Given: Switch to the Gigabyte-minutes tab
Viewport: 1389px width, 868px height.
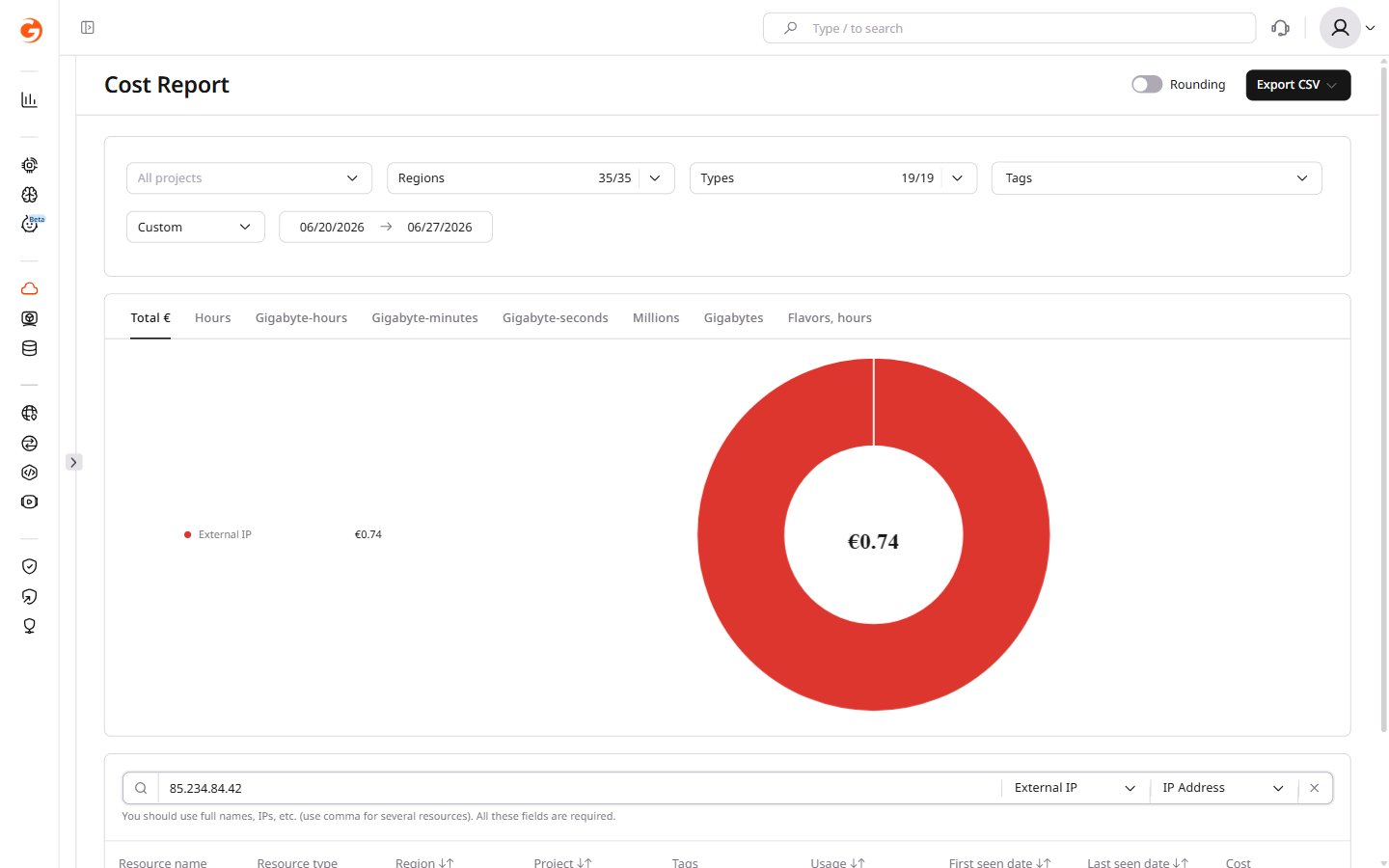Looking at the screenshot, I should point(424,318).
